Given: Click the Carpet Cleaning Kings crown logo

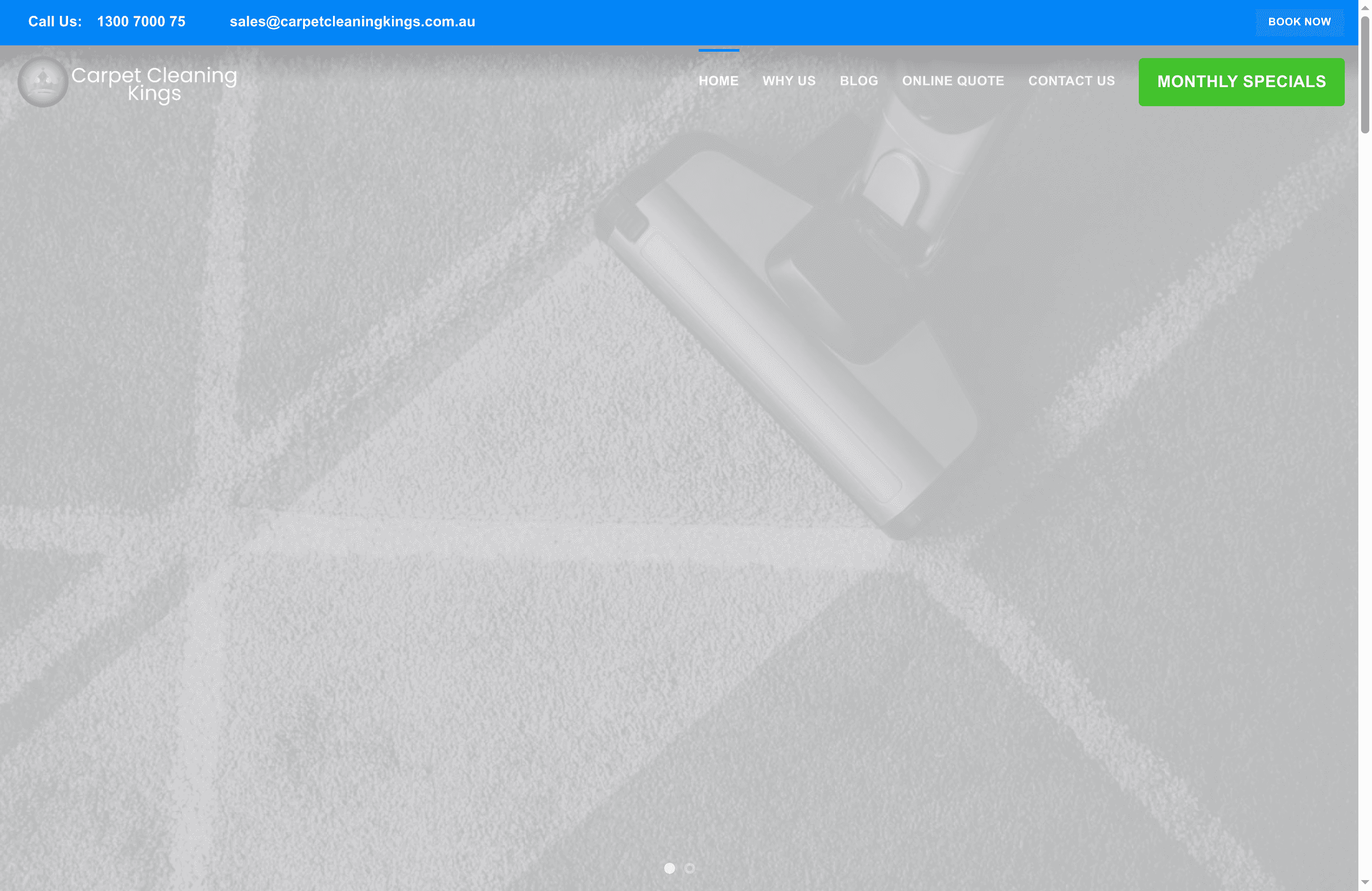Looking at the screenshot, I should tap(43, 82).
